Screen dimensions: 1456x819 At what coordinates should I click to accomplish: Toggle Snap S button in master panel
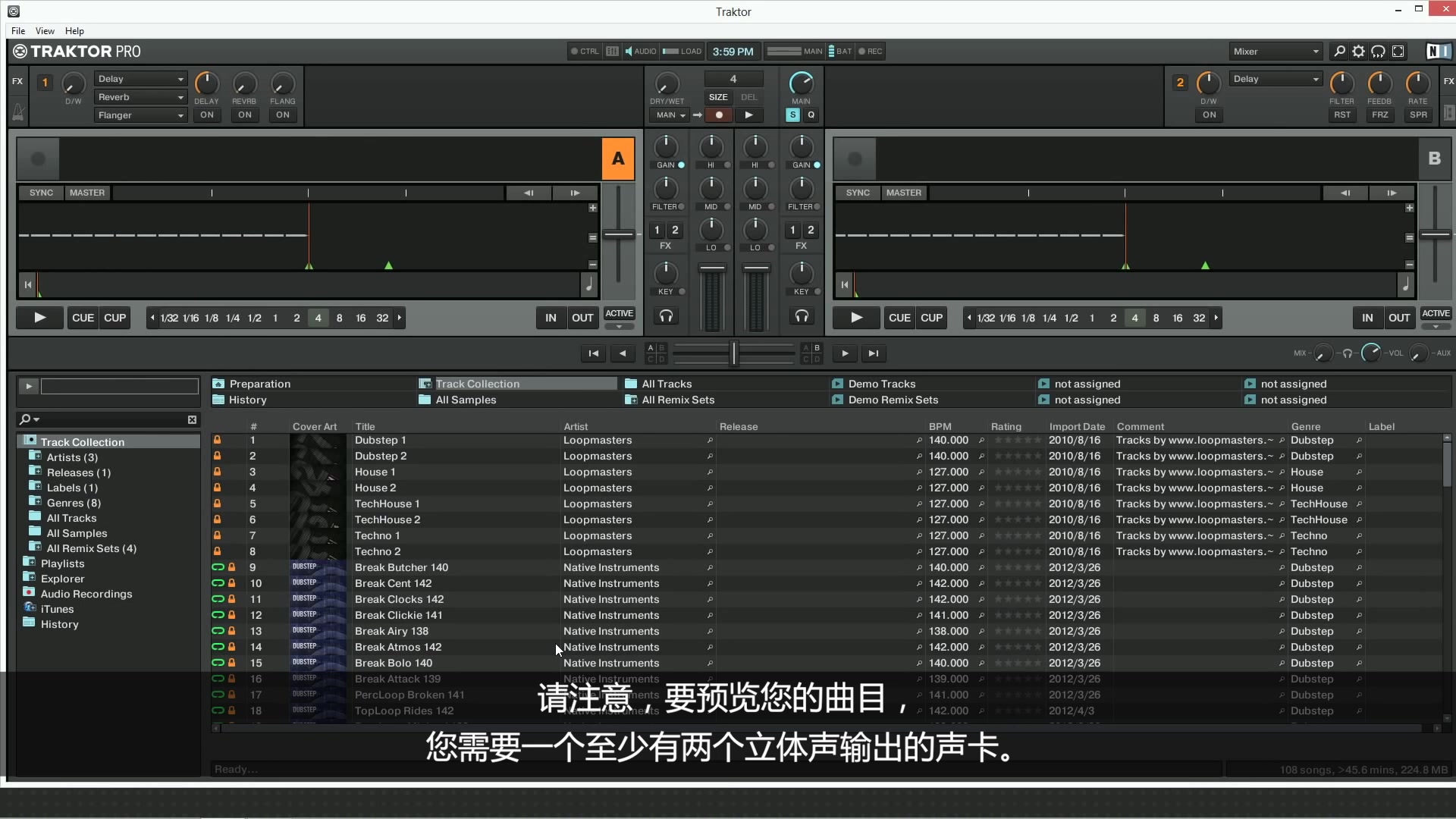pyautogui.click(x=792, y=115)
